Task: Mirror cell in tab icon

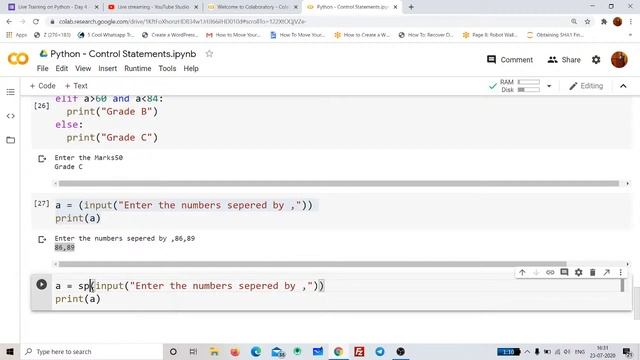Action: click(x=607, y=272)
